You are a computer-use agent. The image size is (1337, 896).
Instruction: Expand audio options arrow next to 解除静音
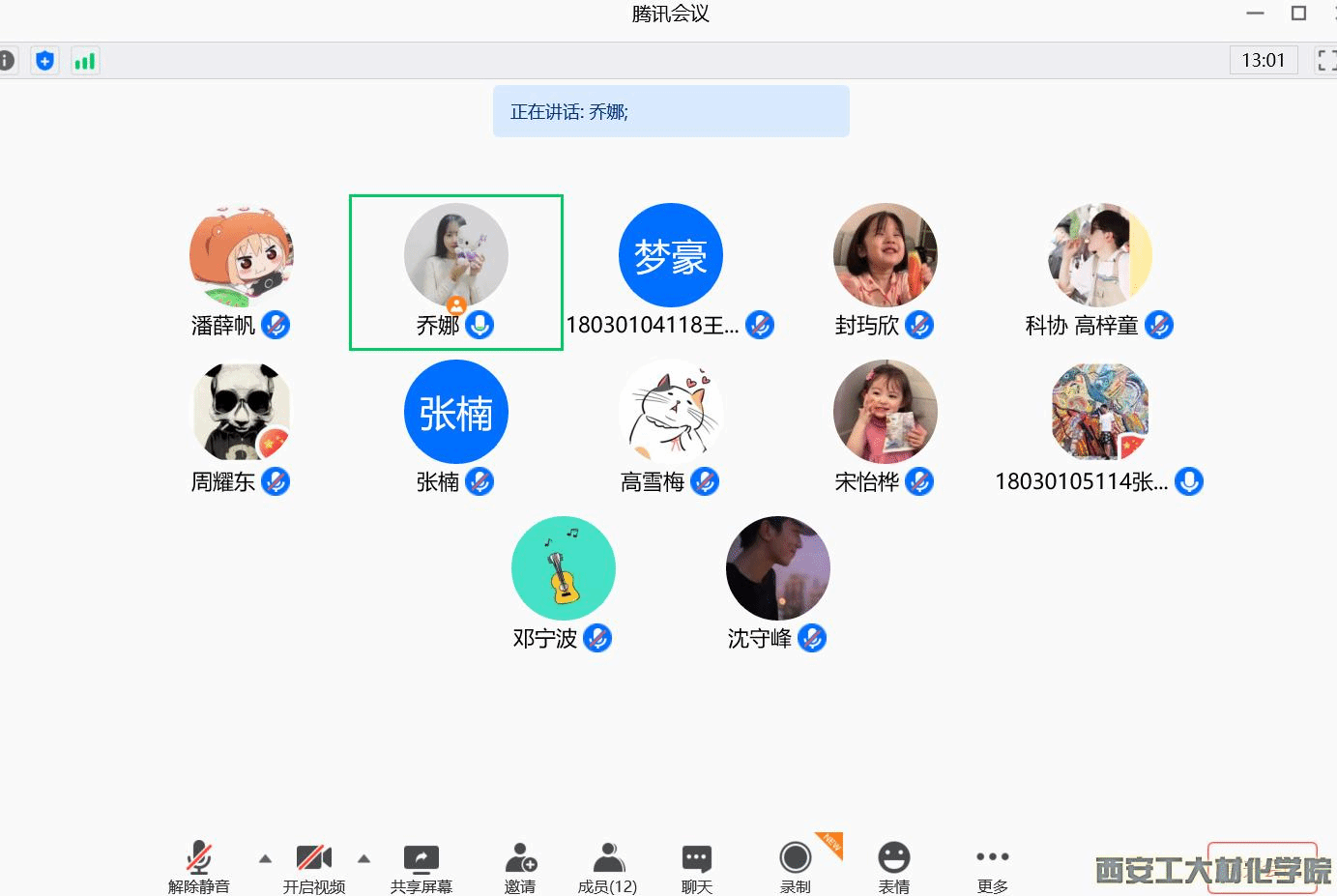coord(265,858)
